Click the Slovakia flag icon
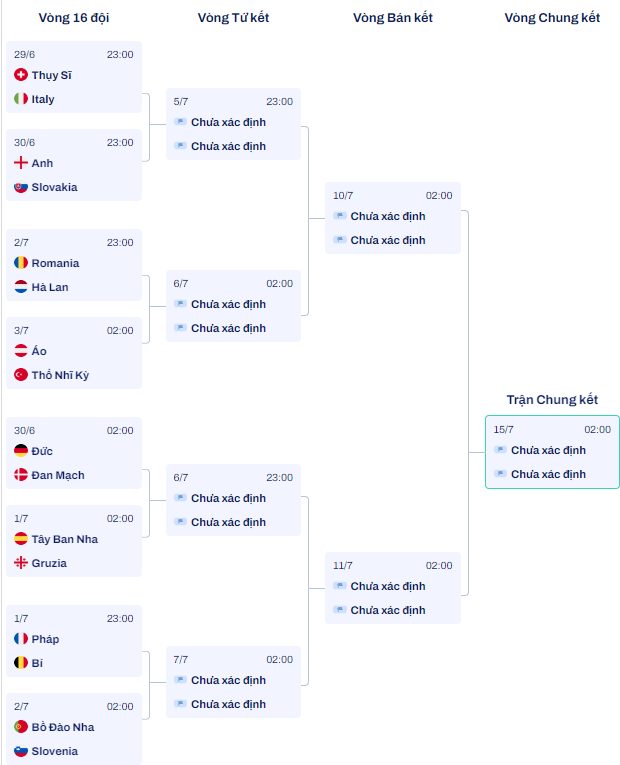 (x=20, y=187)
